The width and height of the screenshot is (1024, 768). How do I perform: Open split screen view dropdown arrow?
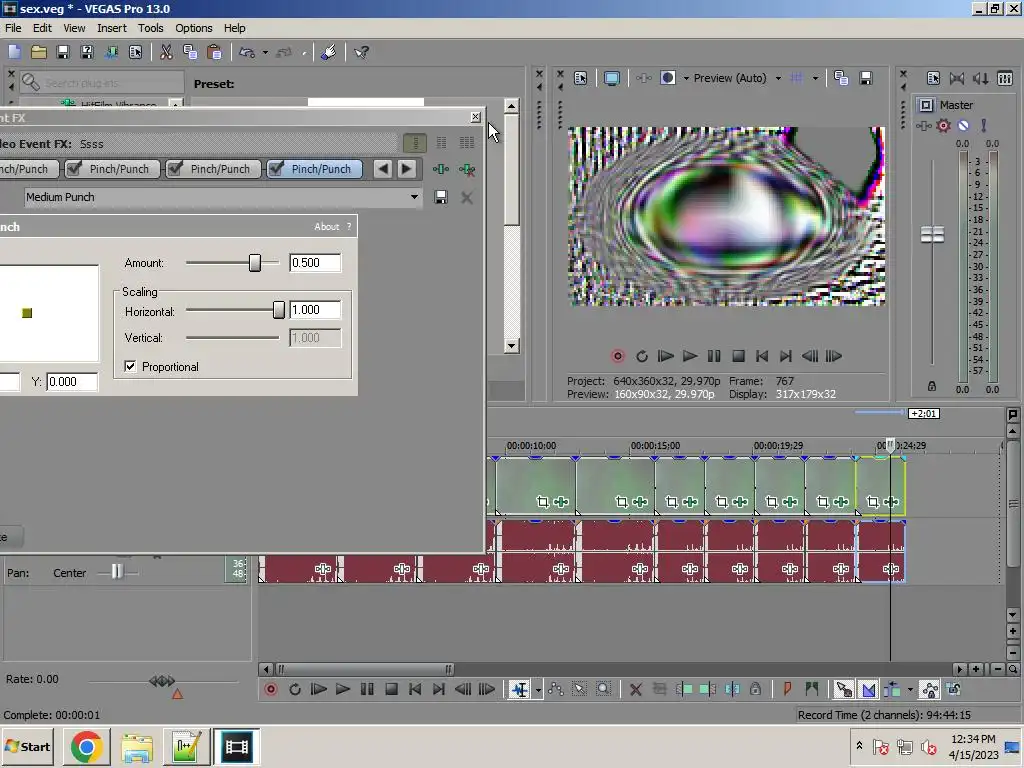click(x=686, y=78)
